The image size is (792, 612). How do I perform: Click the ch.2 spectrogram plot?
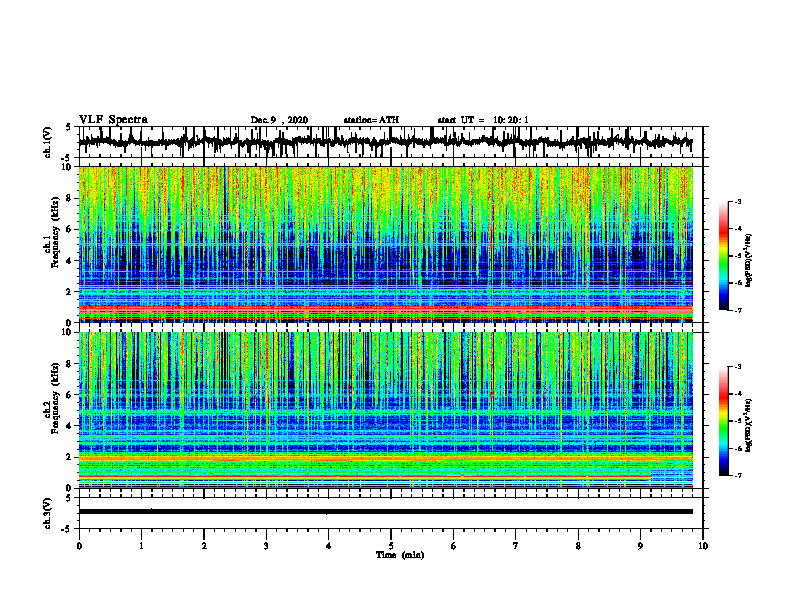pyautogui.click(x=386, y=410)
